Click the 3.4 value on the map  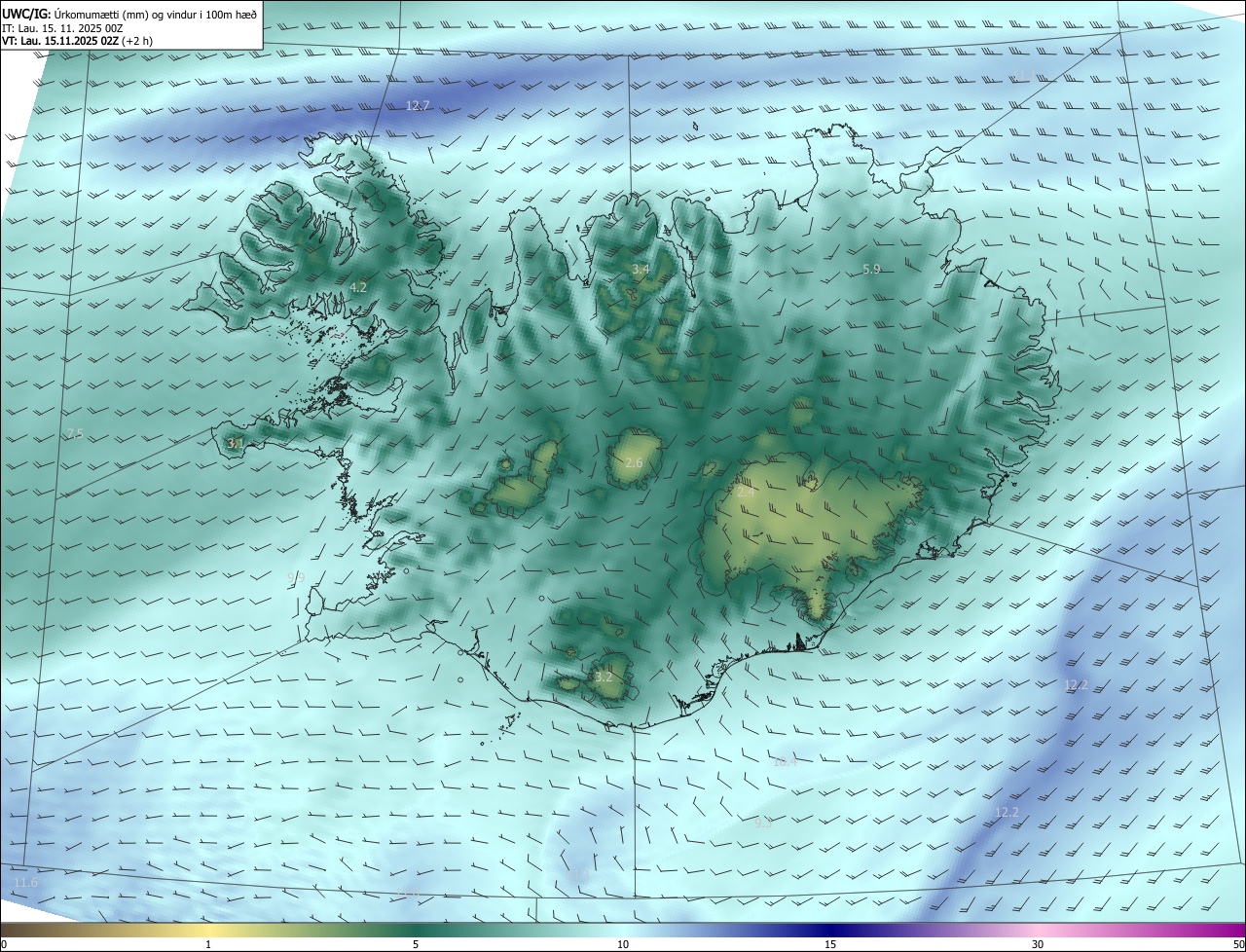point(641,269)
